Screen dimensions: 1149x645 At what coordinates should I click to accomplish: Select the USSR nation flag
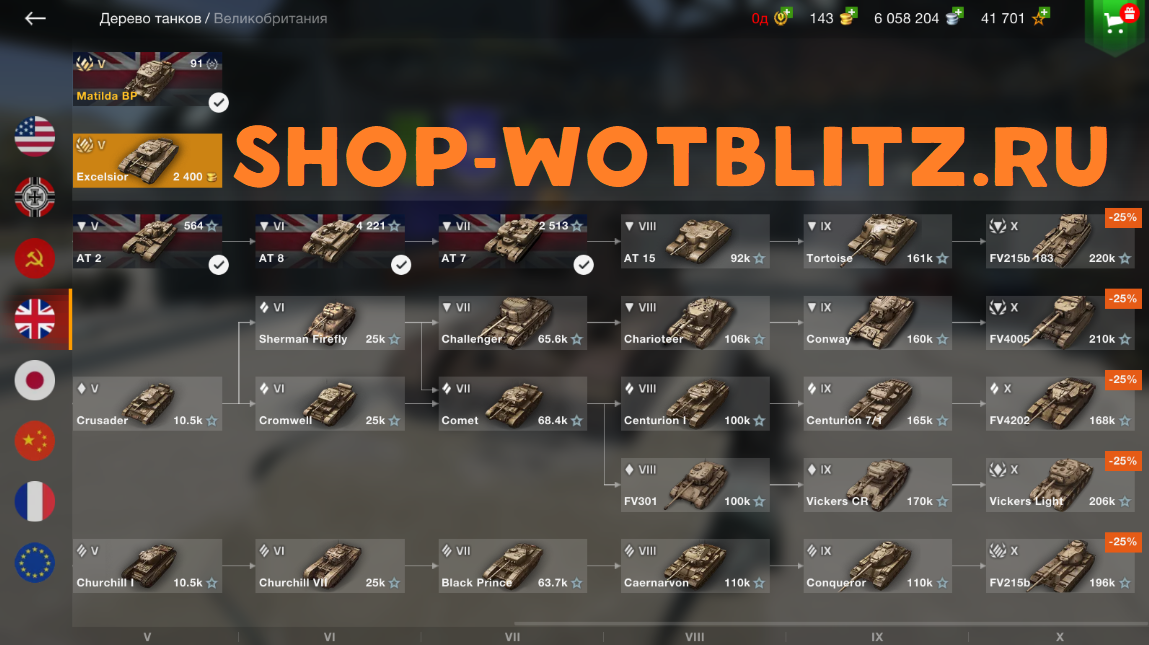point(34,258)
